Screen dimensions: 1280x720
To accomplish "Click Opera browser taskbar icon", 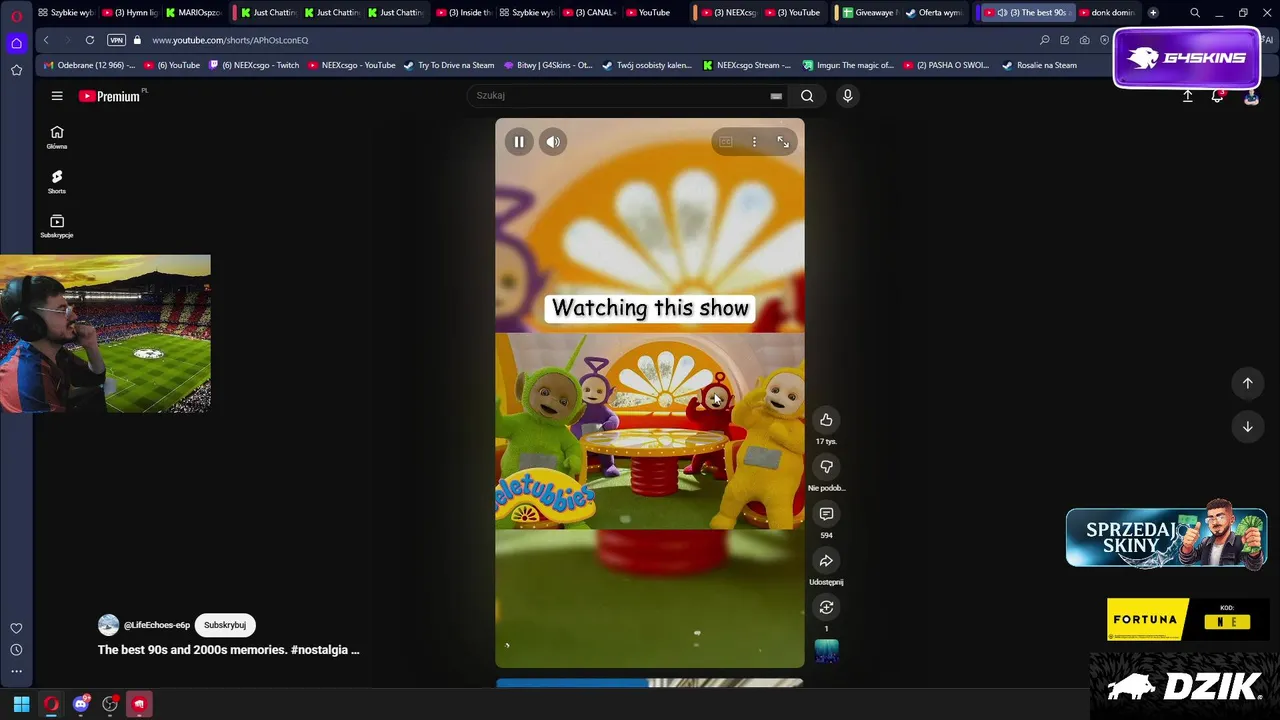I will tap(51, 704).
